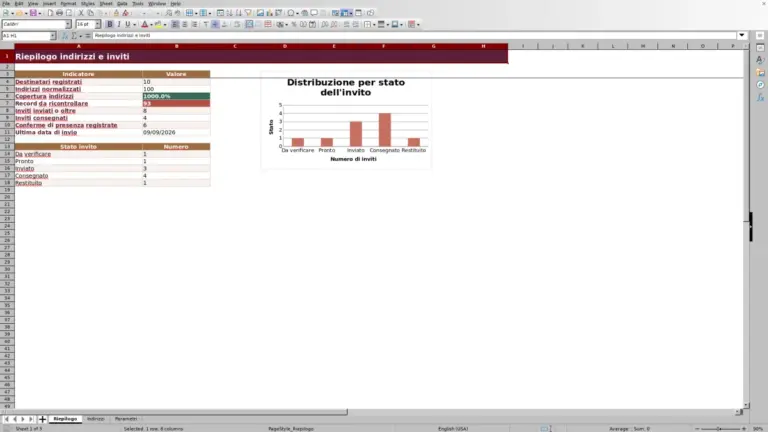Expand the formula bar with the arrow
The width and height of the screenshot is (768, 432).
[x=742, y=35]
